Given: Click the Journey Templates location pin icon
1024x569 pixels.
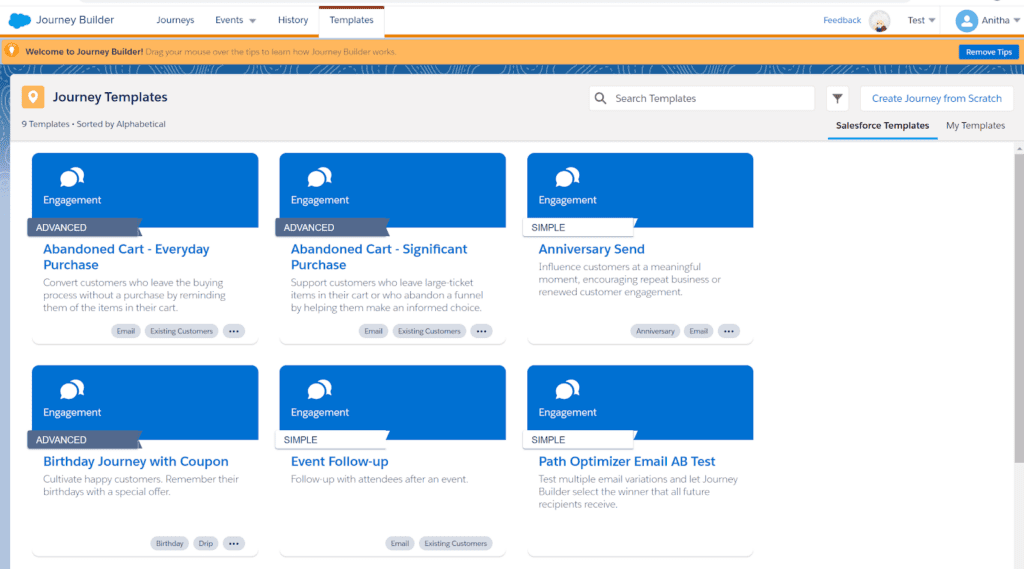Looking at the screenshot, I should pyautogui.click(x=33, y=97).
